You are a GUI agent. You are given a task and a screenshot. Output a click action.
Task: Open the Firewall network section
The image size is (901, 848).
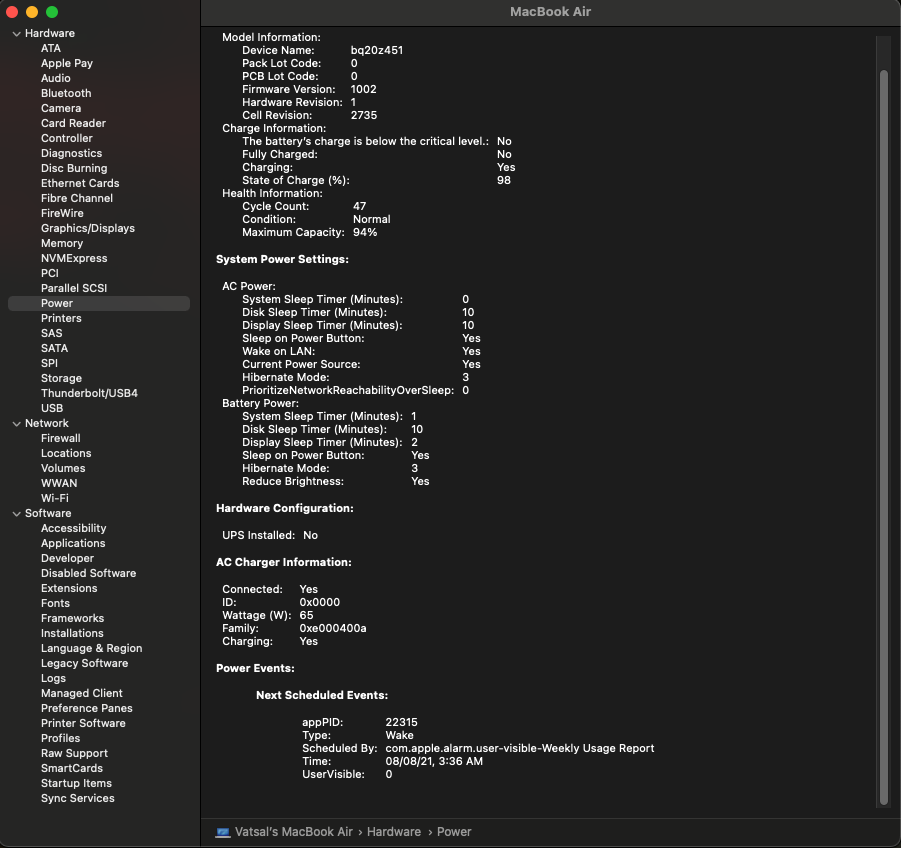(x=61, y=438)
